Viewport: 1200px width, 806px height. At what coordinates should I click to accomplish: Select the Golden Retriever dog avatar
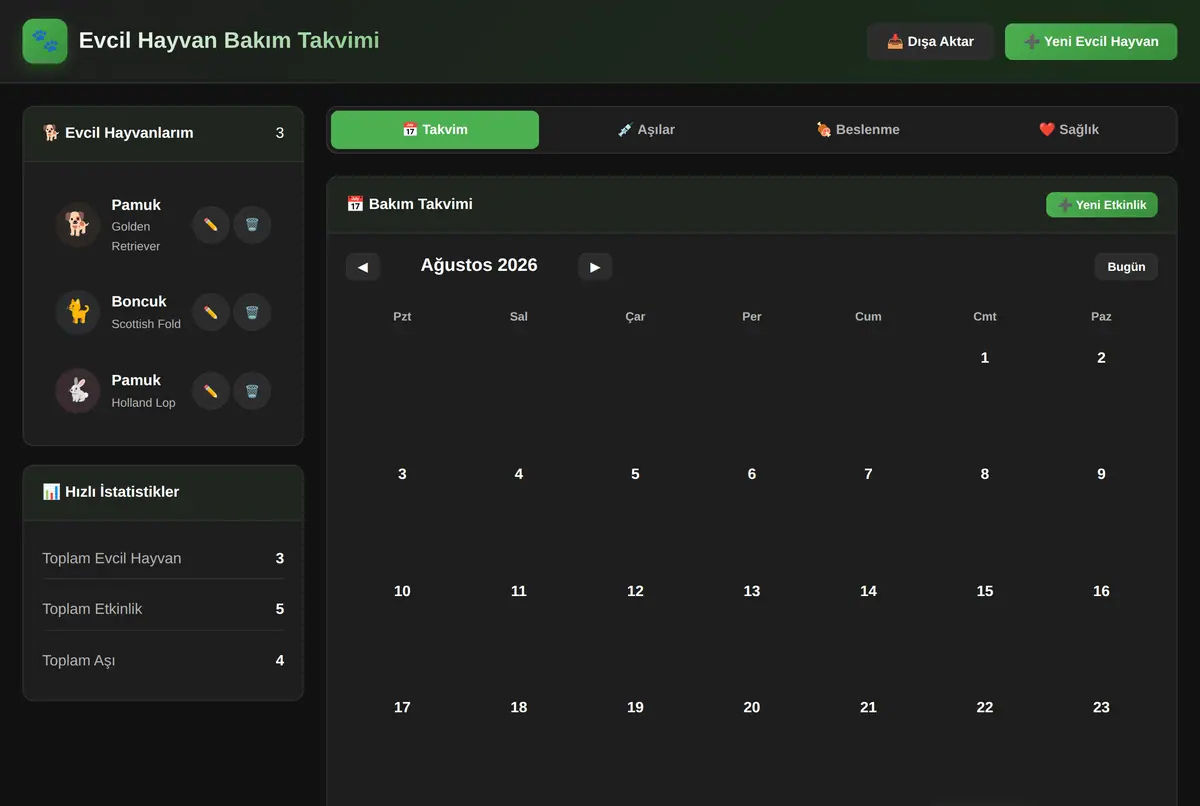pyautogui.click(x=78, y=225)
